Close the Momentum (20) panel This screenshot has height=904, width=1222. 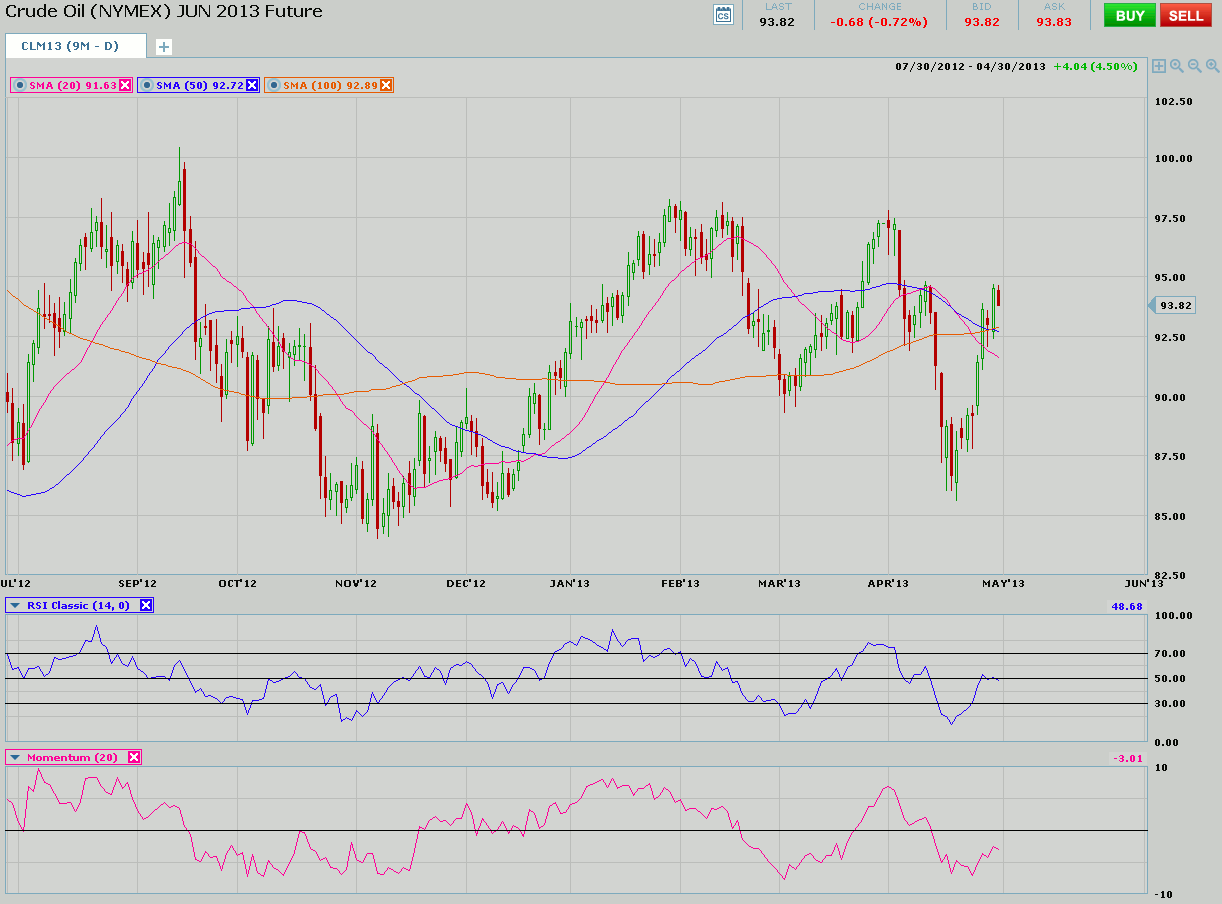pos(134,758)
